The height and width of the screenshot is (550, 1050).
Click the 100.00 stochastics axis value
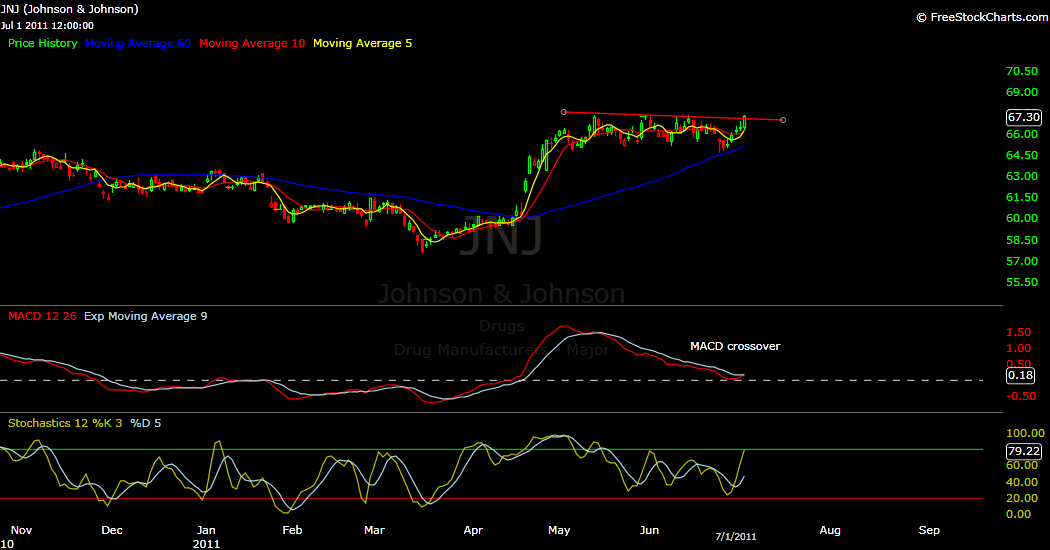pyautogui.click(x=1025, y=433)
